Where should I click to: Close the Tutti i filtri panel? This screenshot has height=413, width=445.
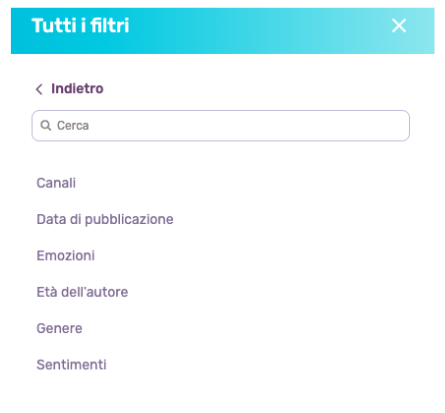pos(399,26)
